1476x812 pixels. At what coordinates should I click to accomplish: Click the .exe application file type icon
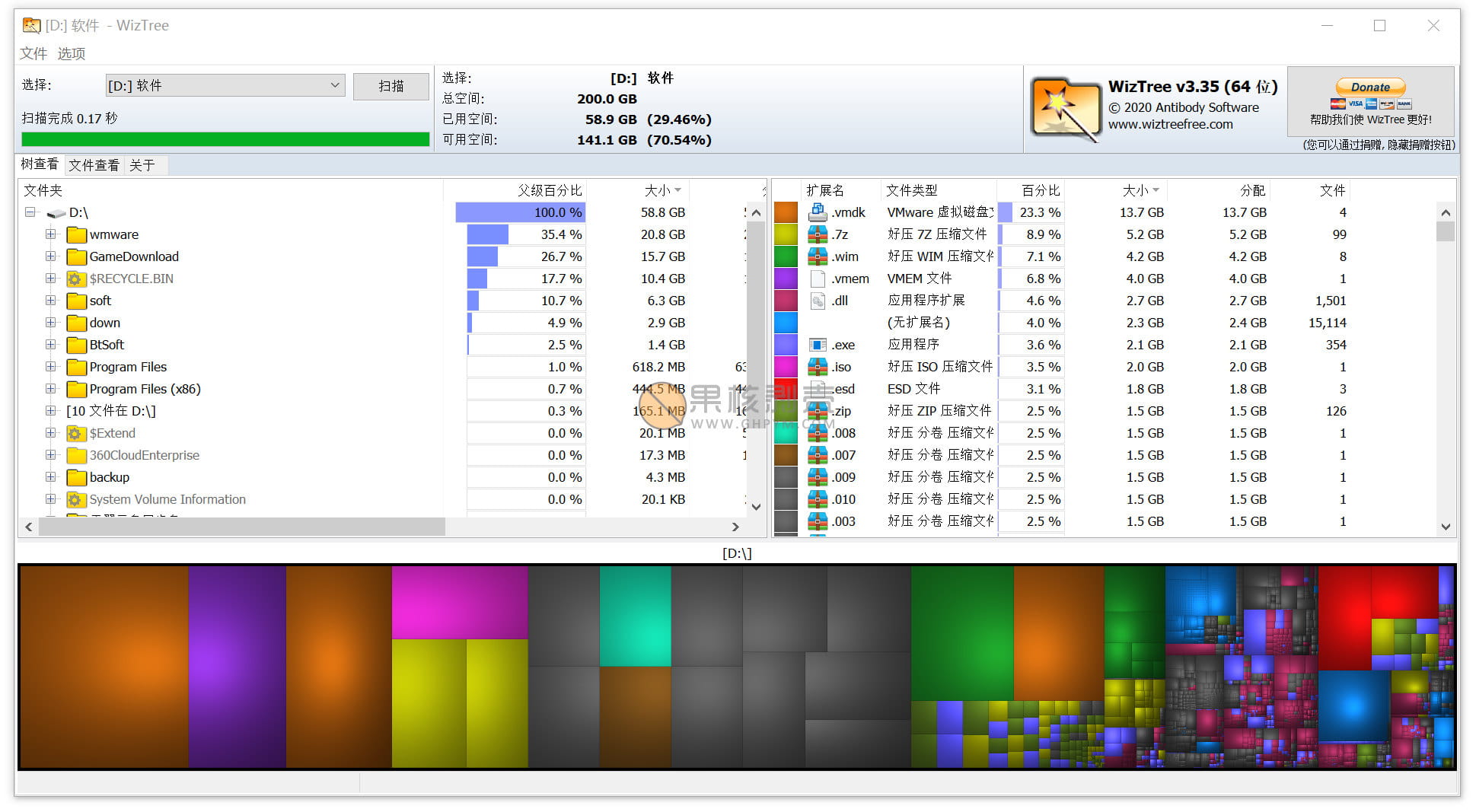(x=818, y=345)
